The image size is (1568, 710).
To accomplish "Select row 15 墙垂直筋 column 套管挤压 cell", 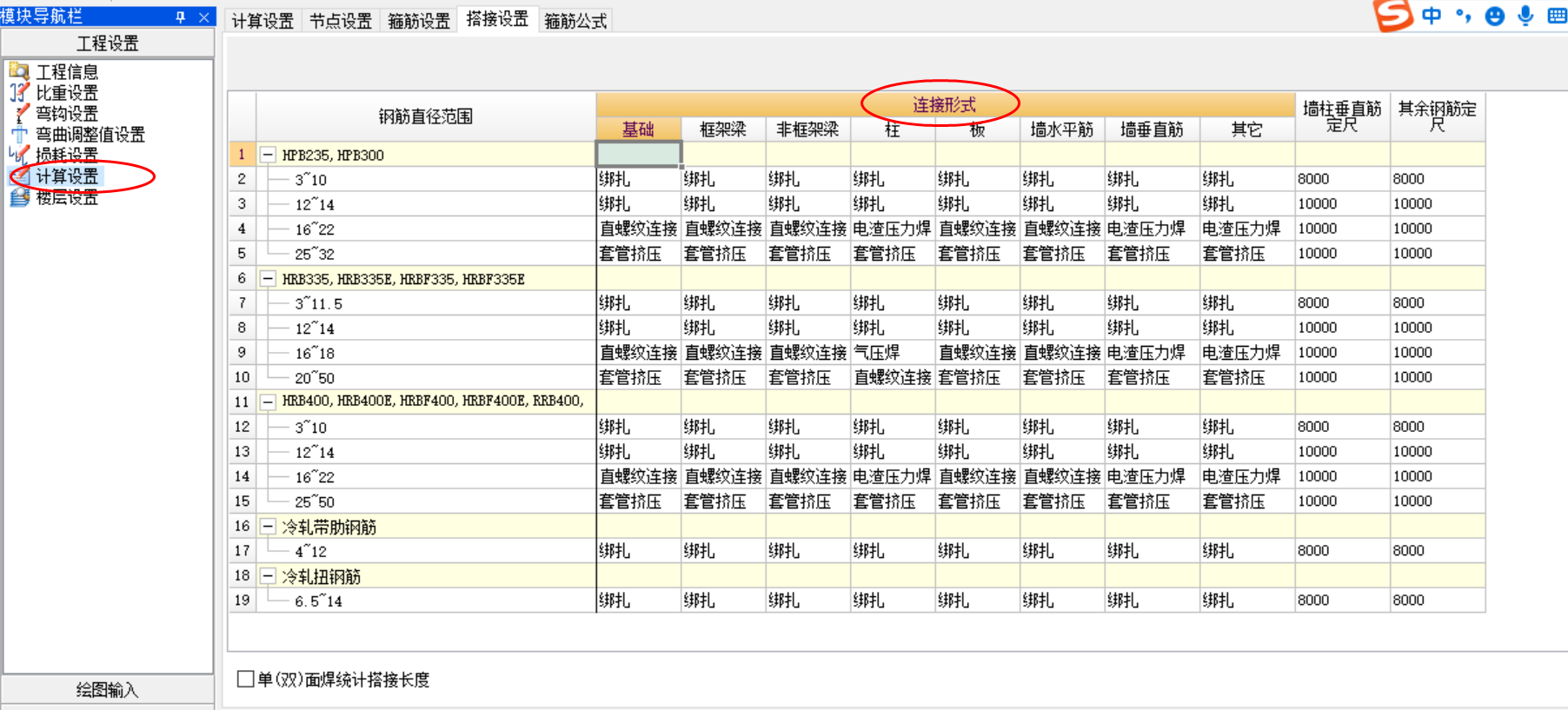I will click(x=1152, y=501).
